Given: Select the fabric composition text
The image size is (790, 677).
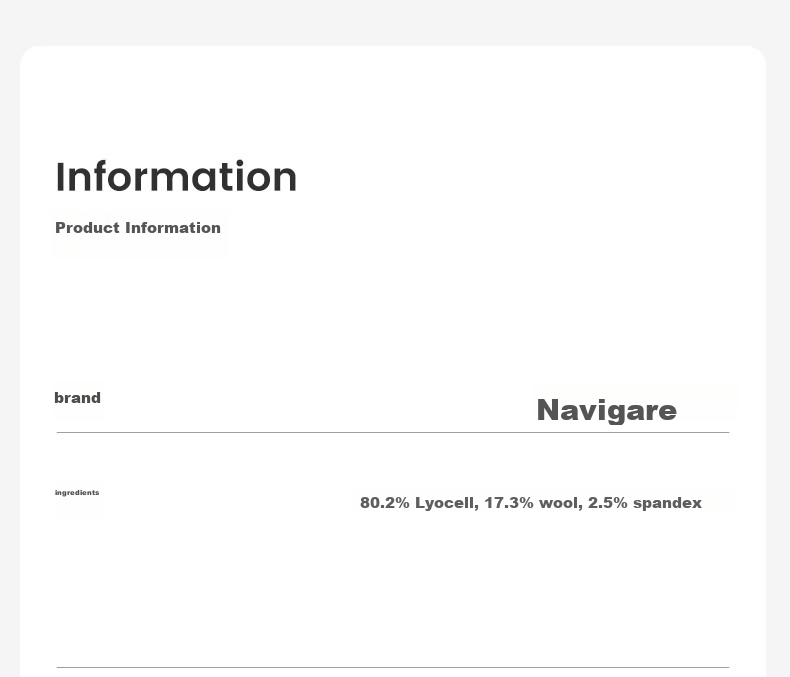Looking at the screenshot, I should point(531,503).
